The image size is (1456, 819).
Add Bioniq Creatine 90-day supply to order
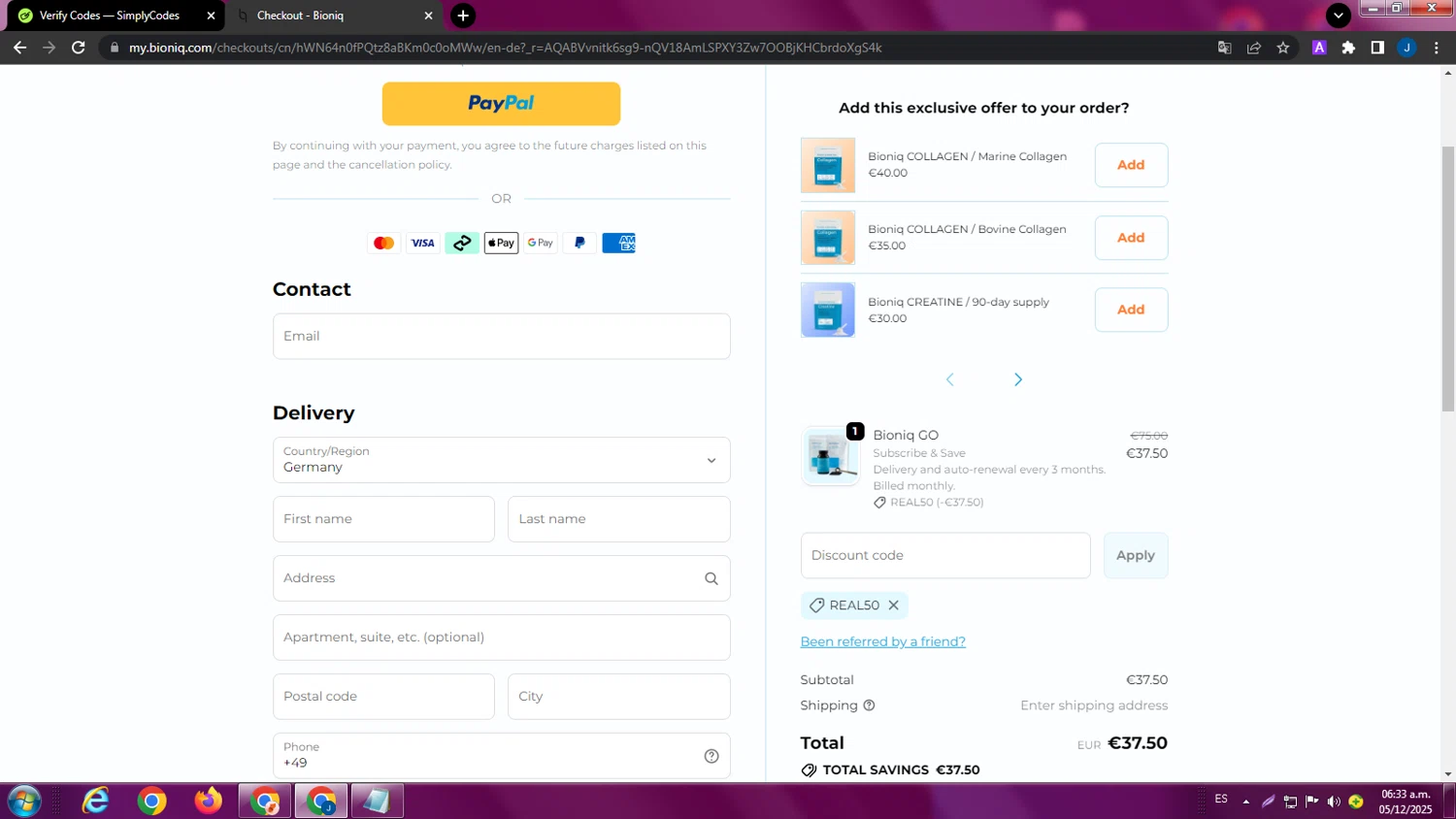pos(1131,310)
